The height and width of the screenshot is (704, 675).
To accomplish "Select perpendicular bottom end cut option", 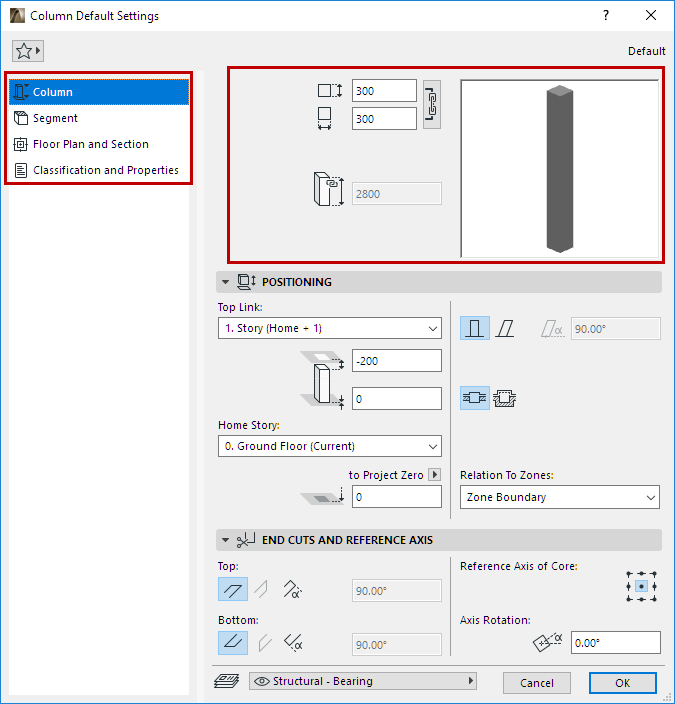I will click(x=265, y=643).
